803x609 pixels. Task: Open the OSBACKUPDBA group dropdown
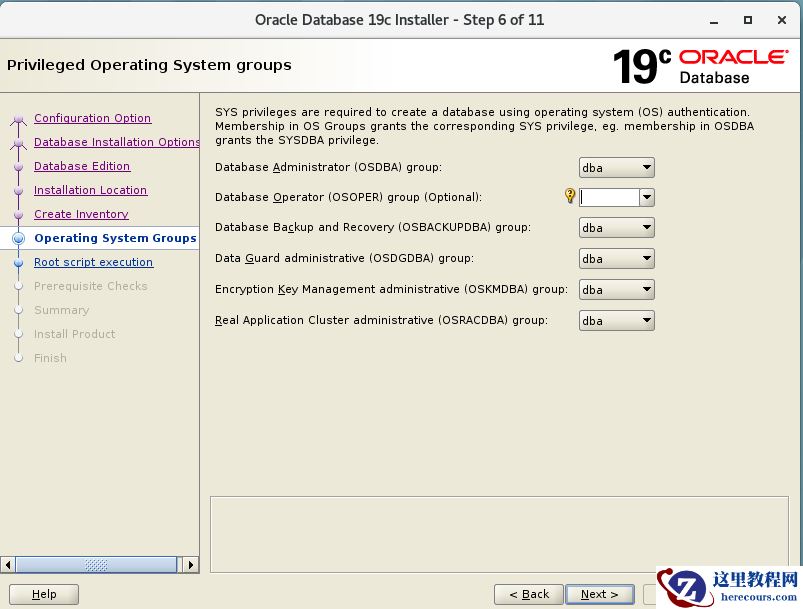(617, 227)
